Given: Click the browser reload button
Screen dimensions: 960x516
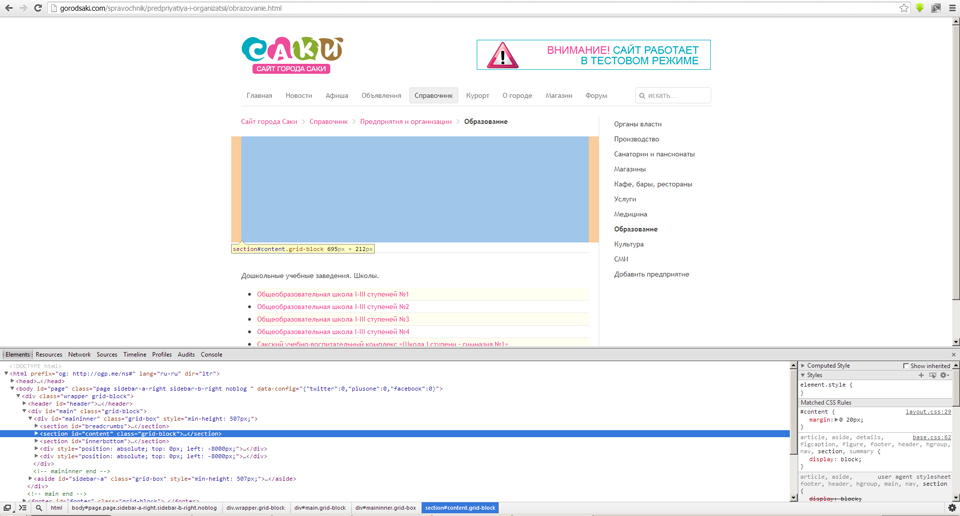Looking at the screenshot, I should pyautogui.click(x=38, y=8).
